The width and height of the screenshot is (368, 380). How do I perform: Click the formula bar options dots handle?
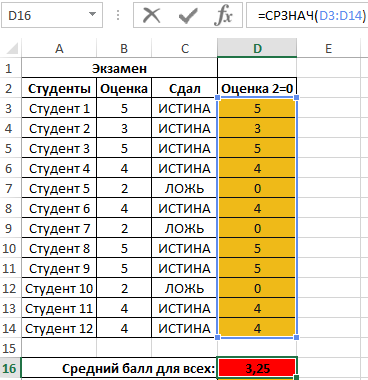coord(118,15)
